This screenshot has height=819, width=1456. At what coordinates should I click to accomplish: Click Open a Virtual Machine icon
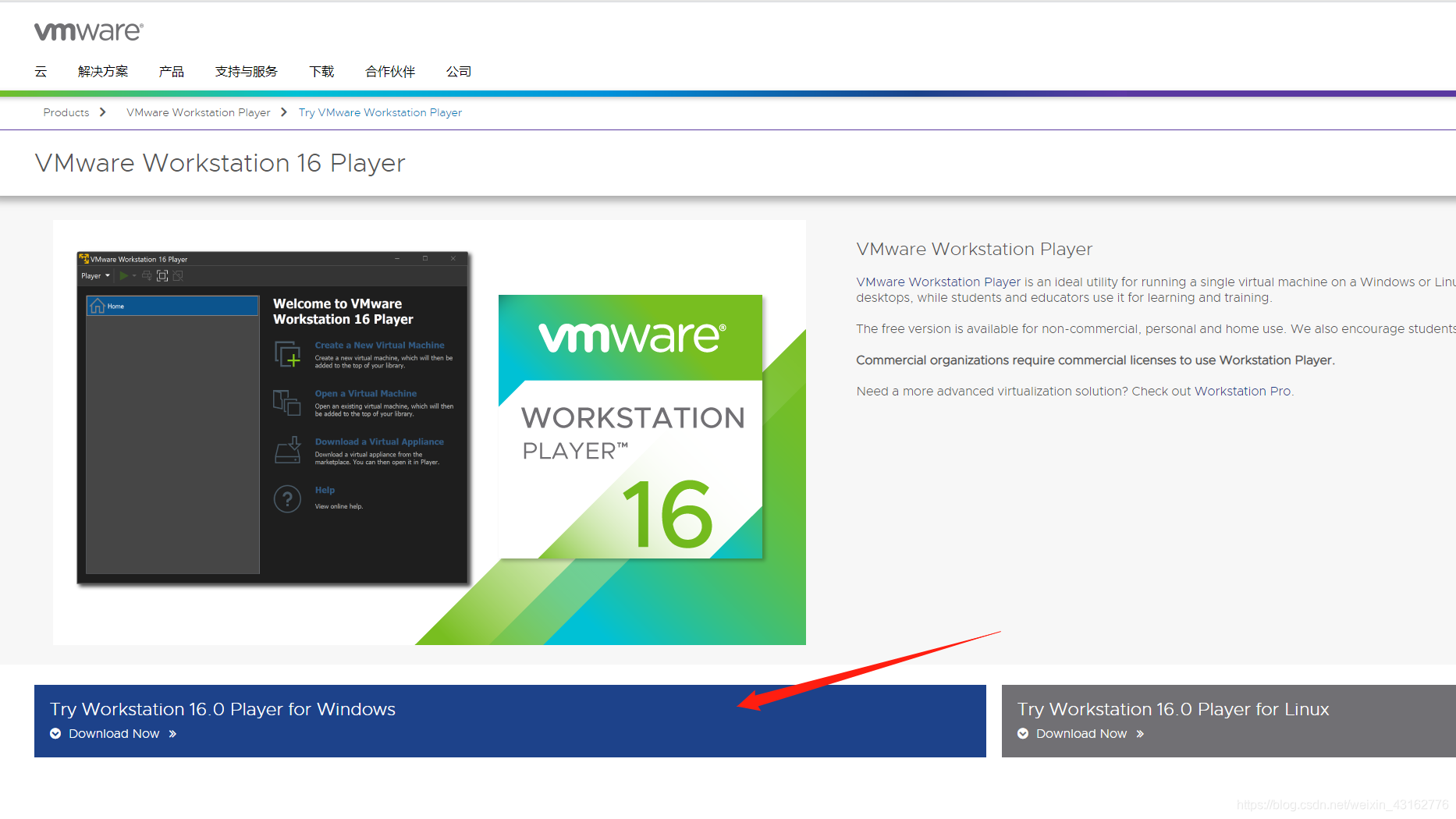pyautogui.click(x=287, y=402)
